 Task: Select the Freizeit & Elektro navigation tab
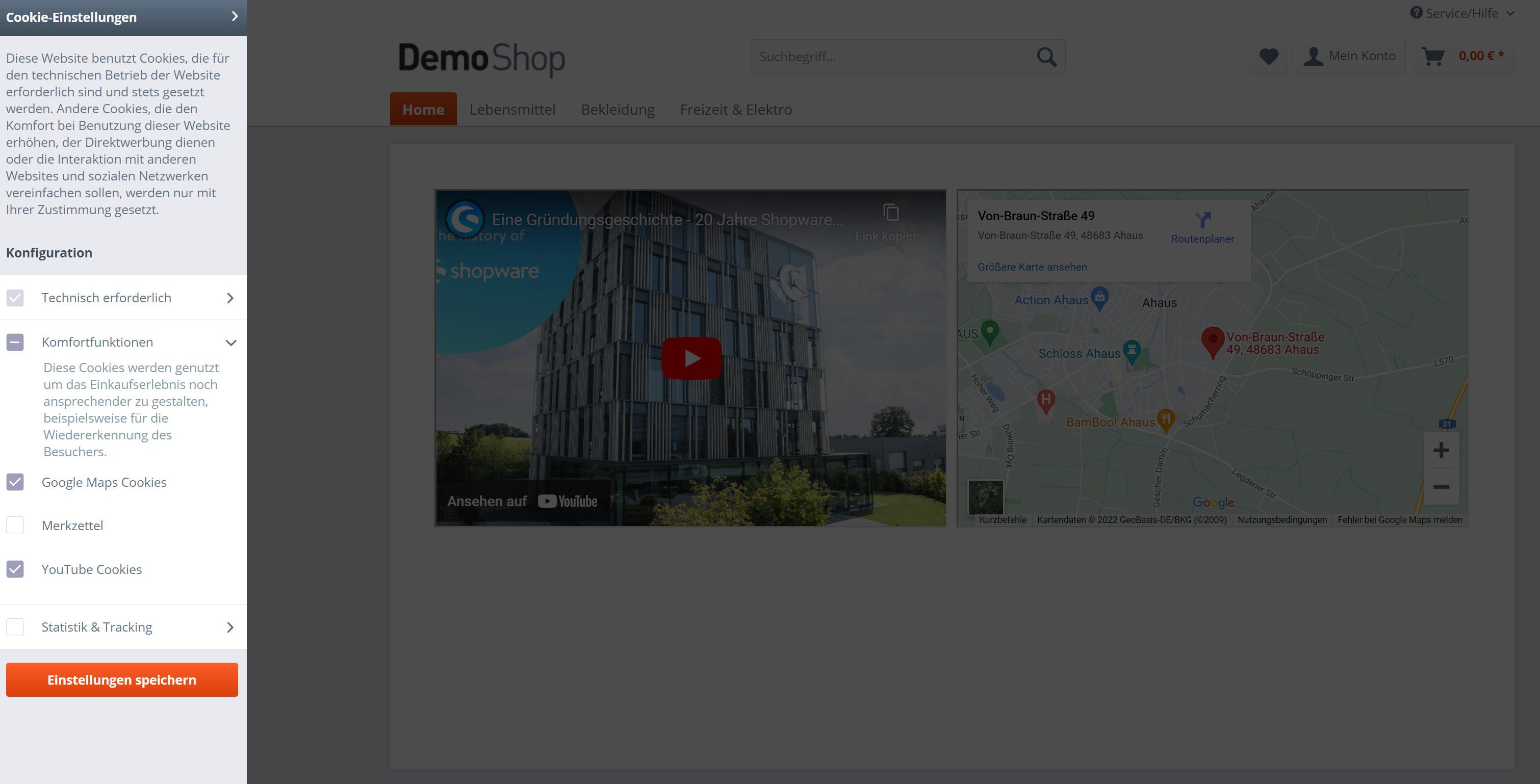pyautogui.click(x=736, y=109)
